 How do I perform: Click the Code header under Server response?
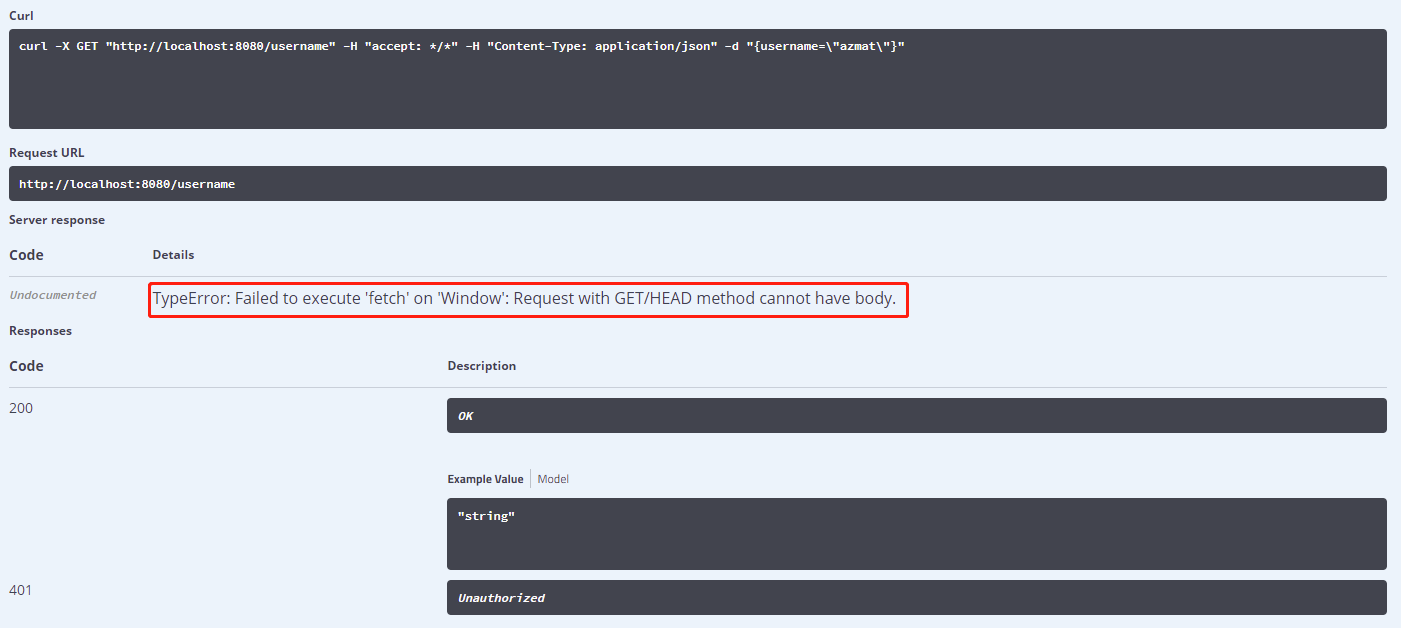point(26,255)
